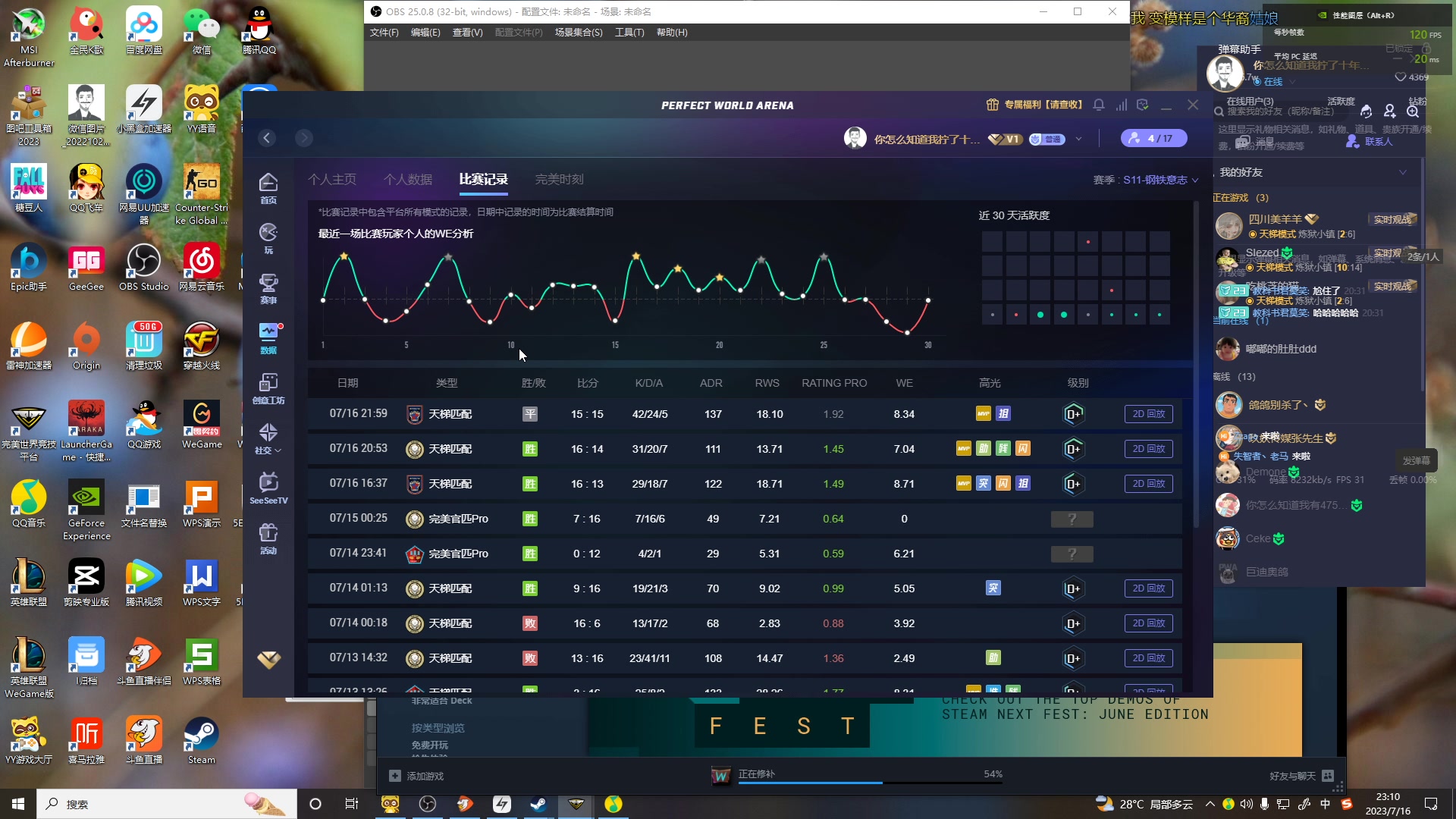Click the first star point on the WE chart
The image size is (1456, 819).
tap(344, 256)
